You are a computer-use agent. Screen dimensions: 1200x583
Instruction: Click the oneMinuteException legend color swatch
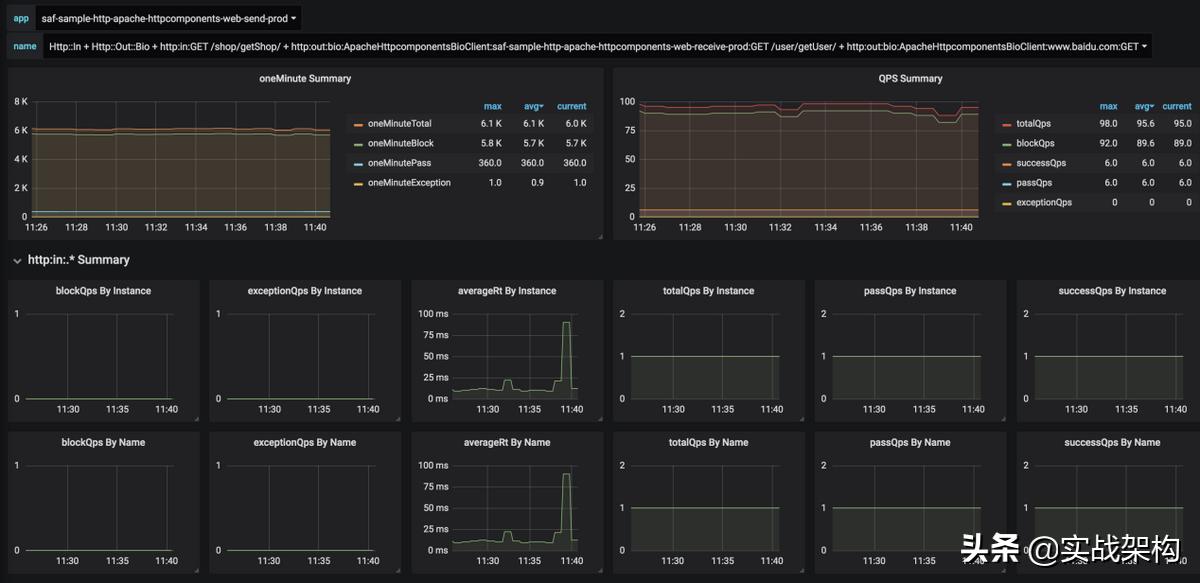coord(359,183)
